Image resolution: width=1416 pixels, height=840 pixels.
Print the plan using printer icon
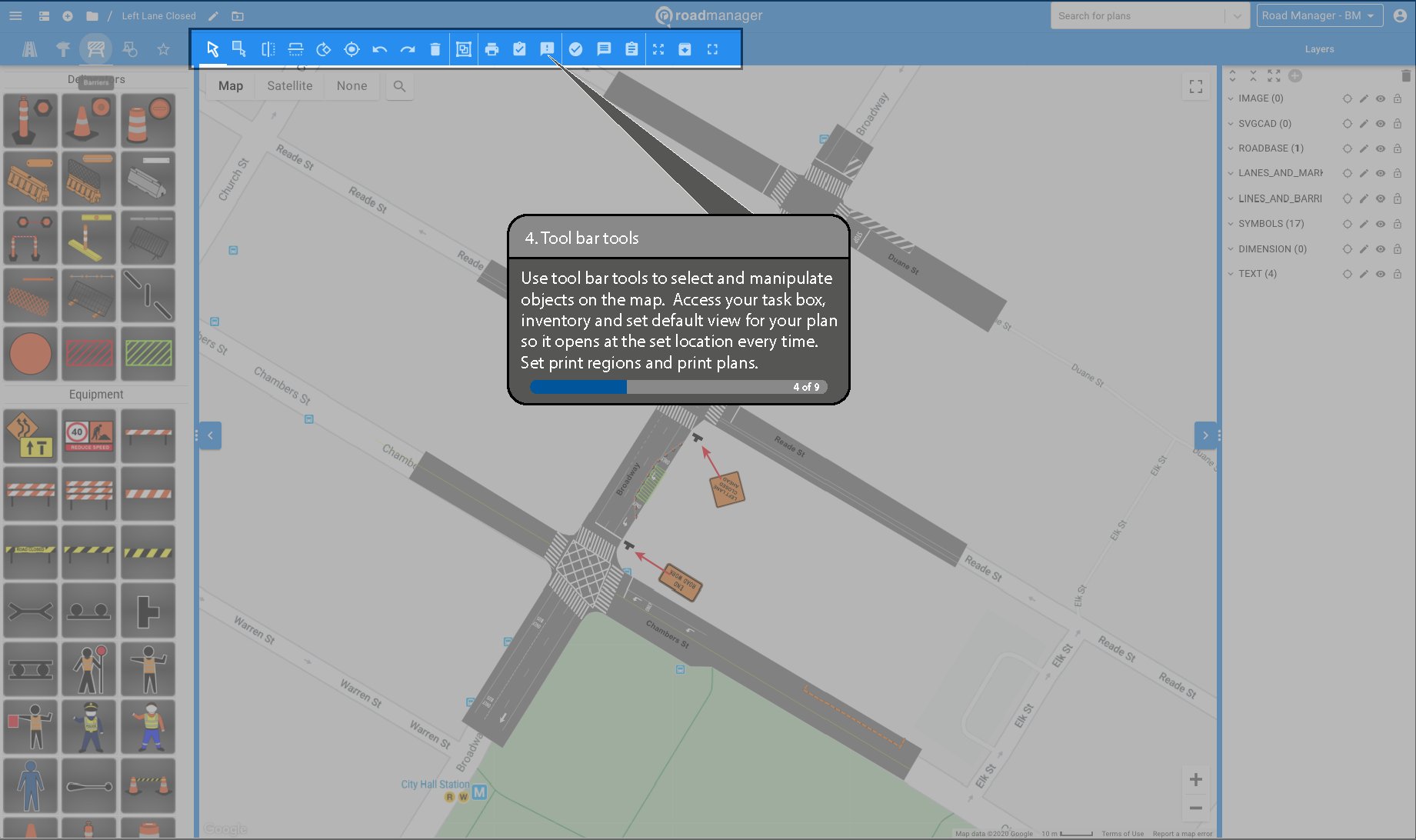492,49
